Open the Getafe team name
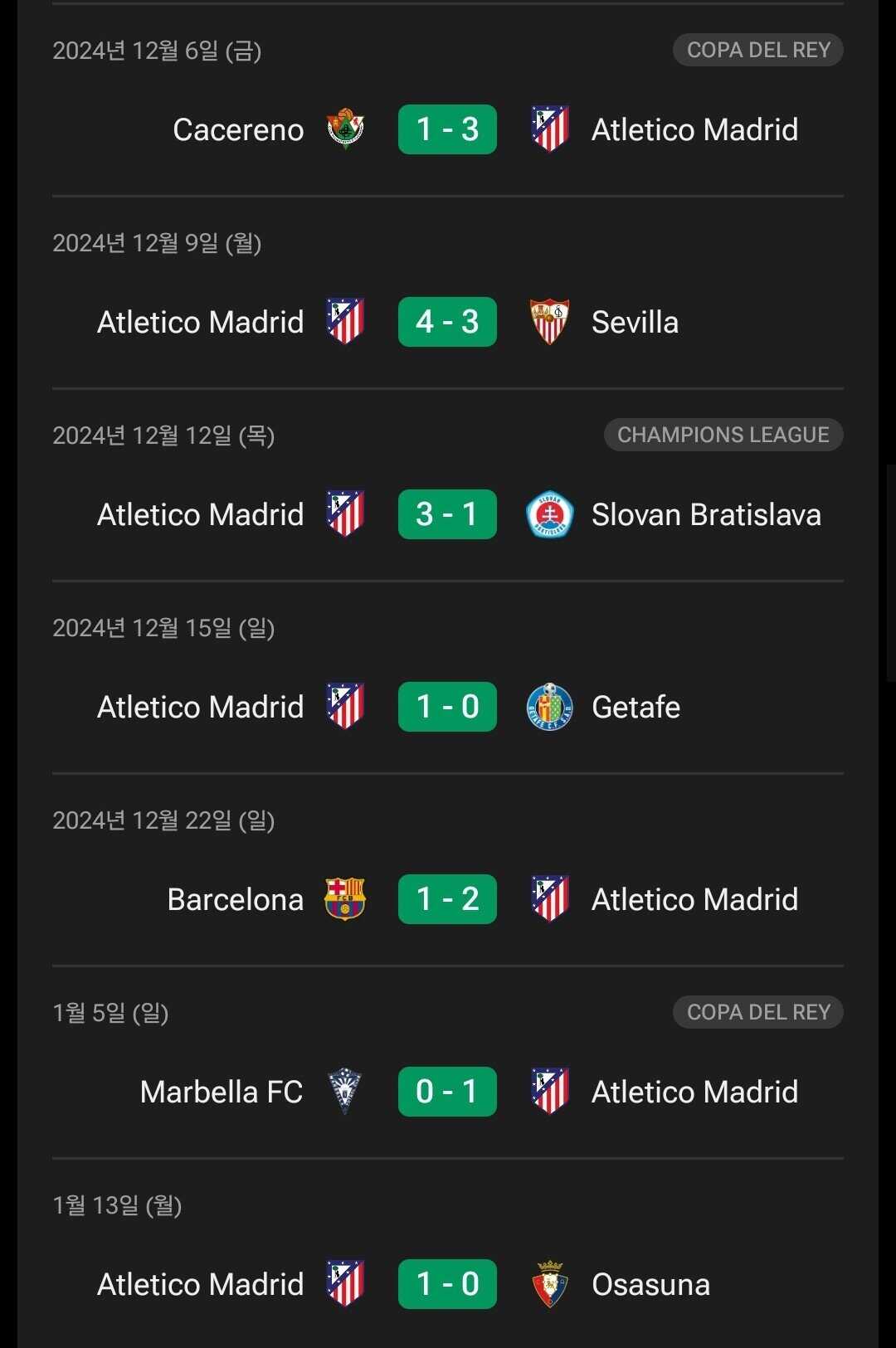 pos(635,707)
